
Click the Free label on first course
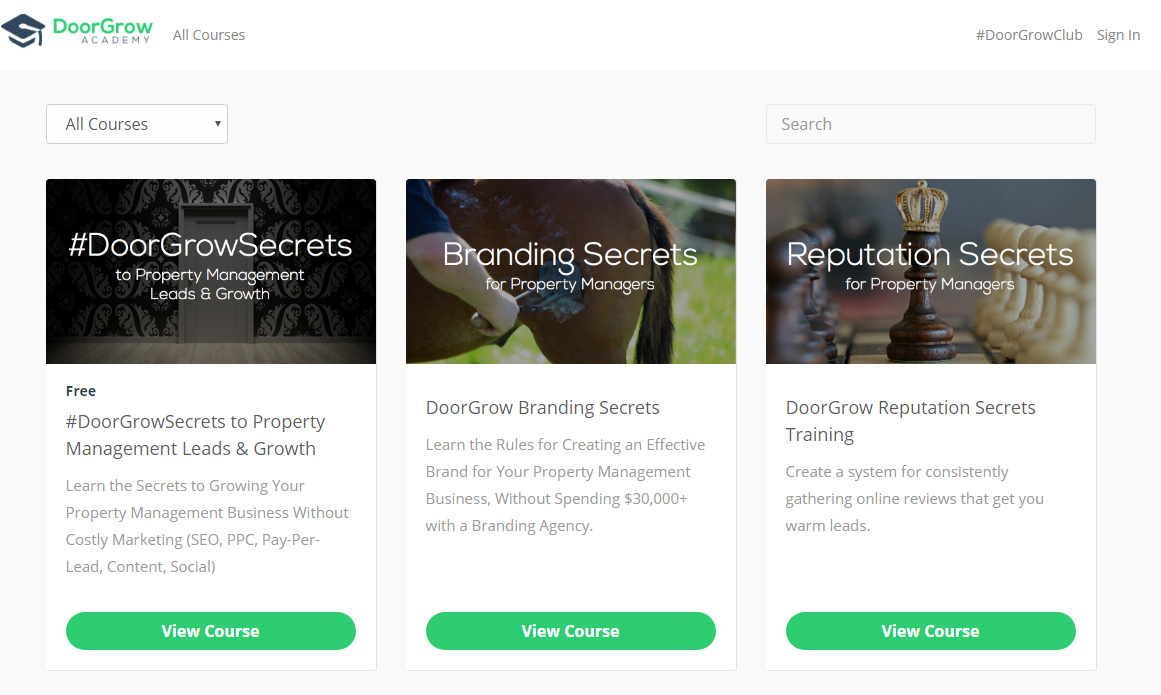[x=81, y=391]
